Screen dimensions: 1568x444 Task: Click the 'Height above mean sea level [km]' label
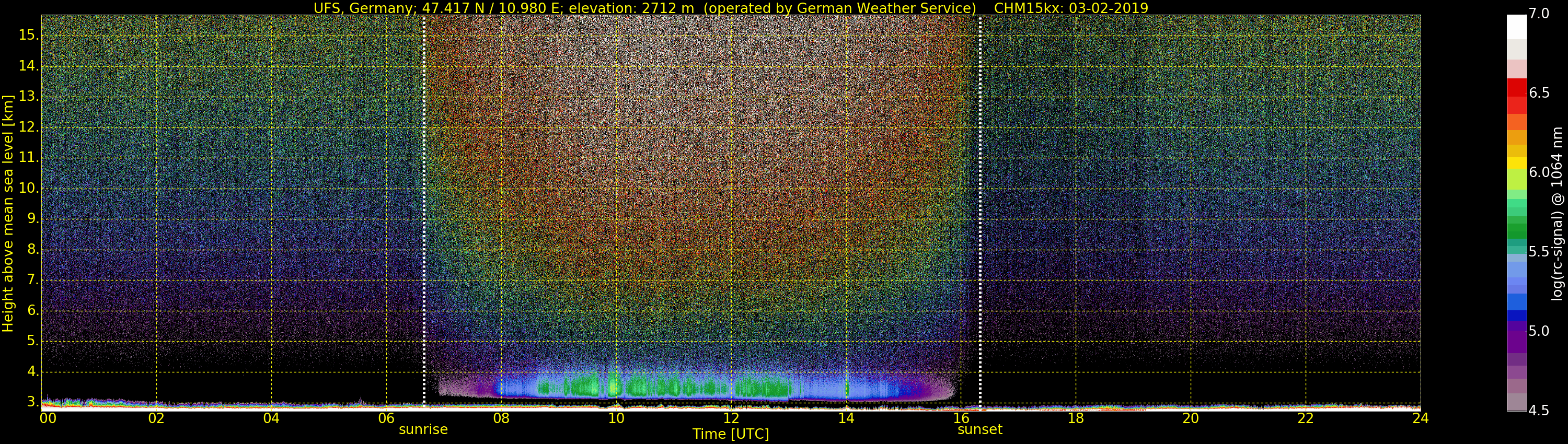coord(8,214)
